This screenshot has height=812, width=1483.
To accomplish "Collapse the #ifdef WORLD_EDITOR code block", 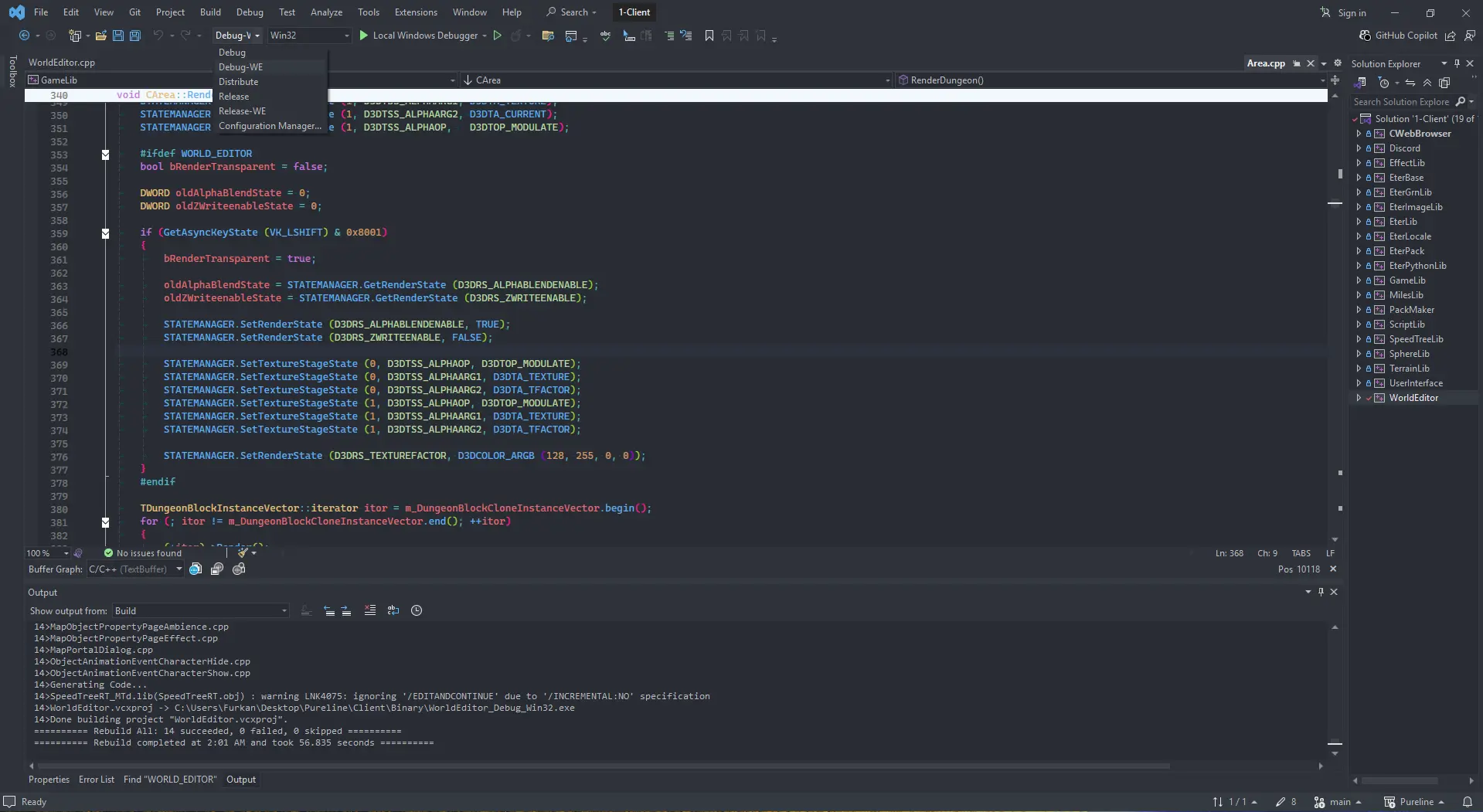I will (106, 155).
